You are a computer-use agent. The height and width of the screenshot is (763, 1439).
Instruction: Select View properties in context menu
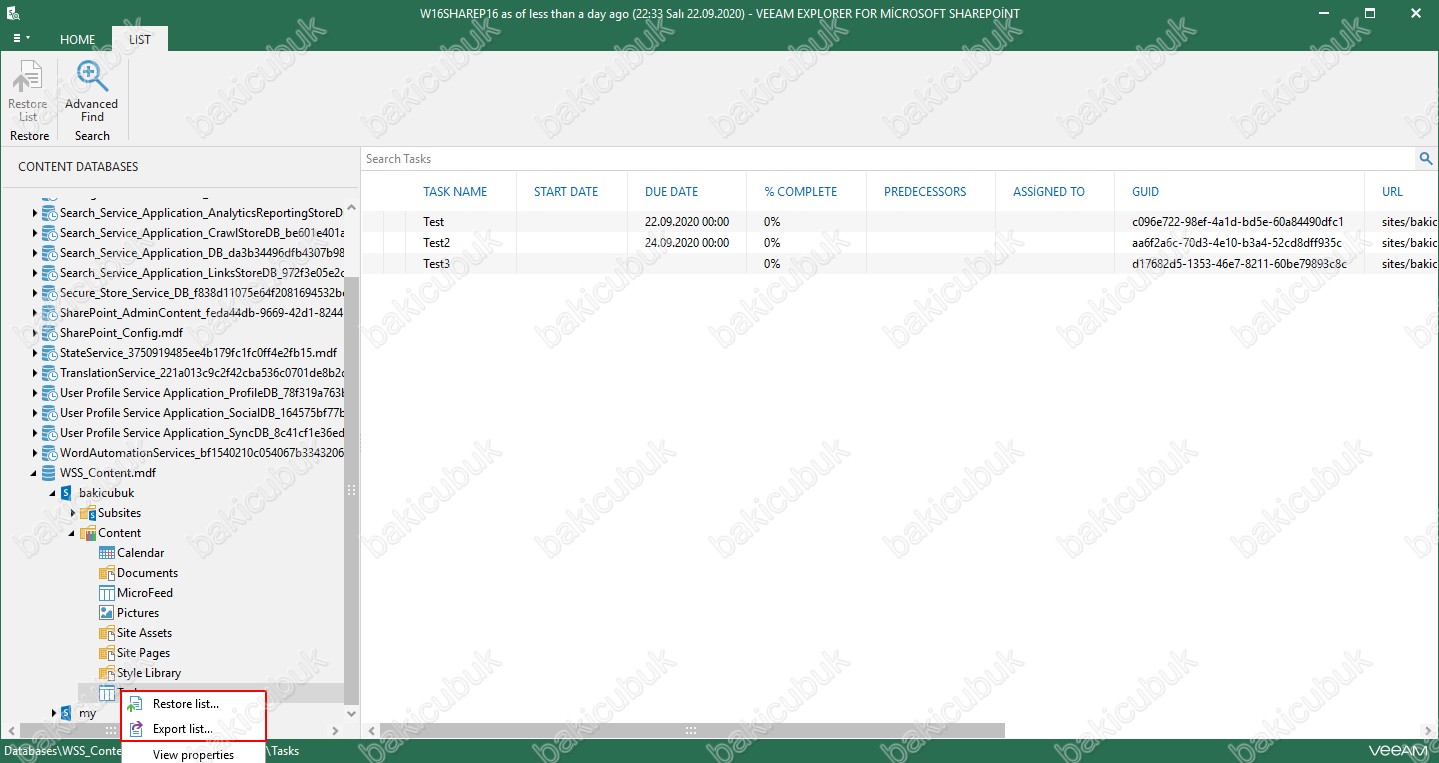coord(193,754)
